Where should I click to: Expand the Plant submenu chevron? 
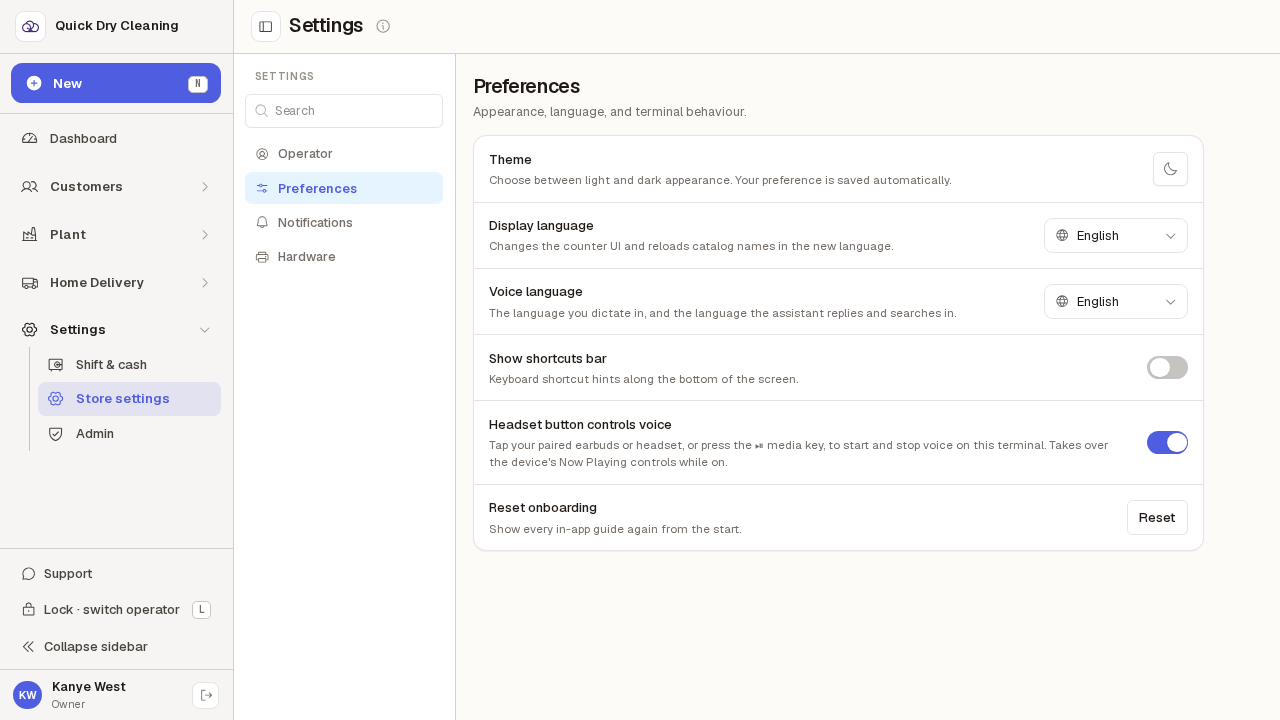205,235
